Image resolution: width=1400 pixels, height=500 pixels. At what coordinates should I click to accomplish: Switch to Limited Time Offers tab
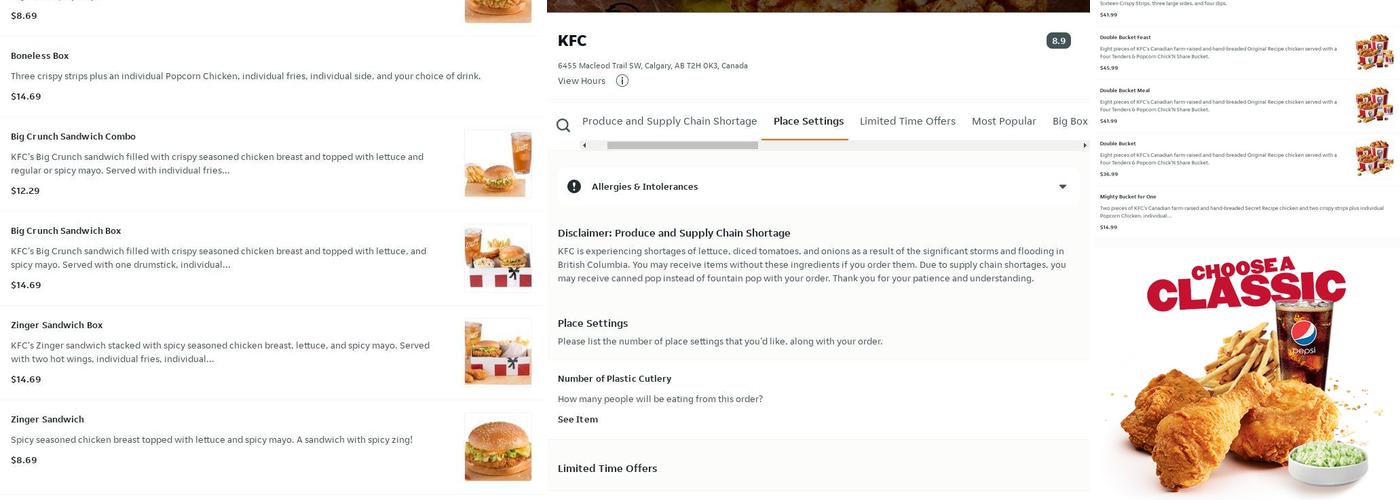(907, 121)
